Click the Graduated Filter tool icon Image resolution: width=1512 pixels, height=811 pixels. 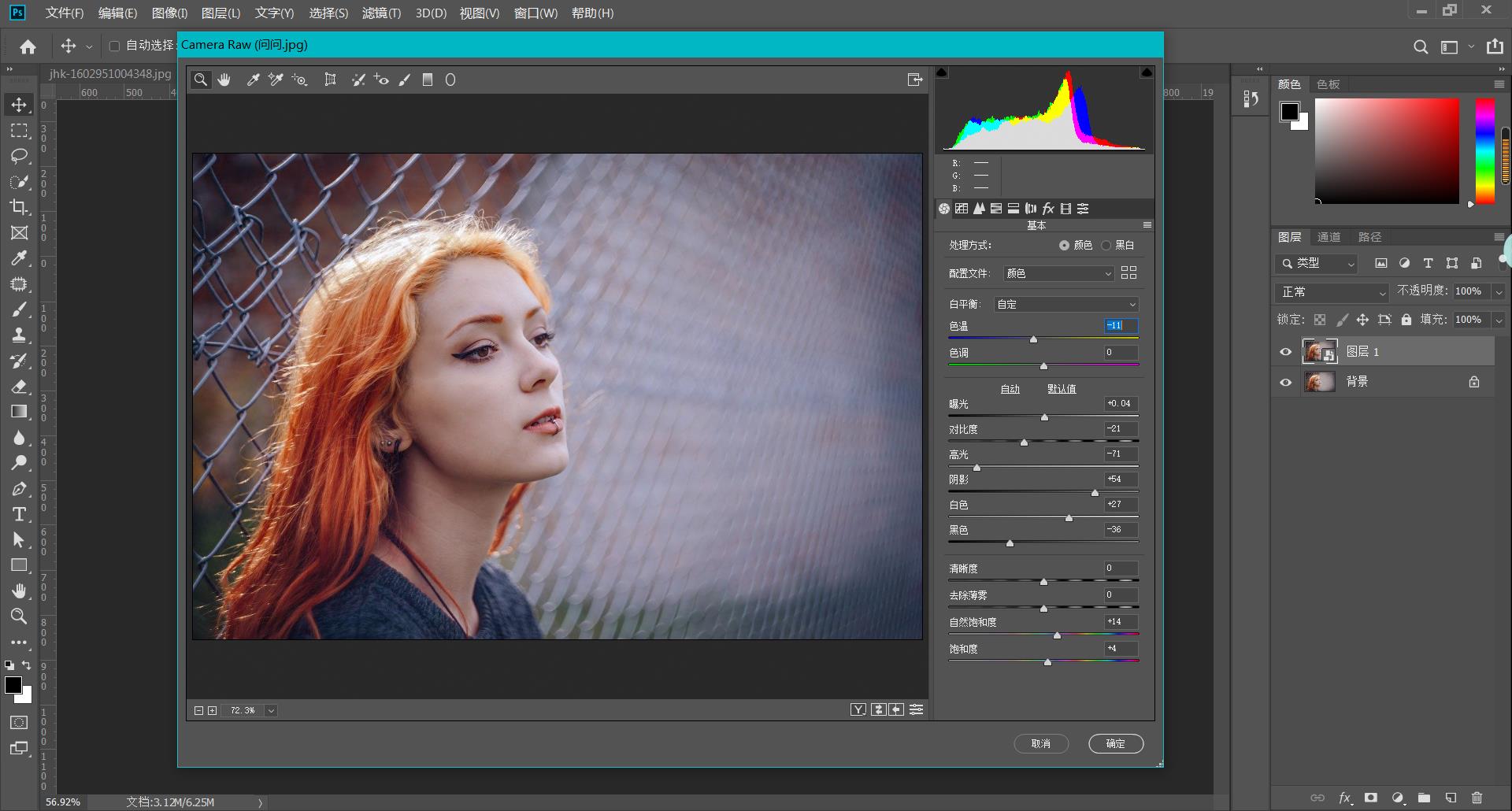pyautogui.click(x=428, y=80)
